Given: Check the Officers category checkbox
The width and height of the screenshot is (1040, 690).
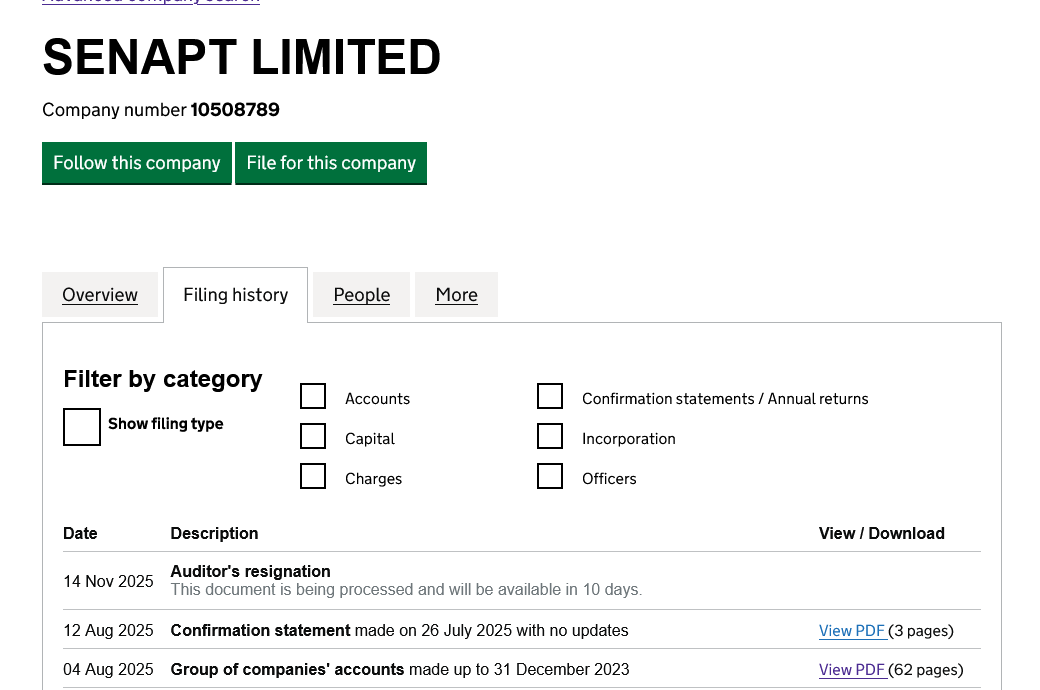Looking at the screenshot, I should click(x=550, y=477).
